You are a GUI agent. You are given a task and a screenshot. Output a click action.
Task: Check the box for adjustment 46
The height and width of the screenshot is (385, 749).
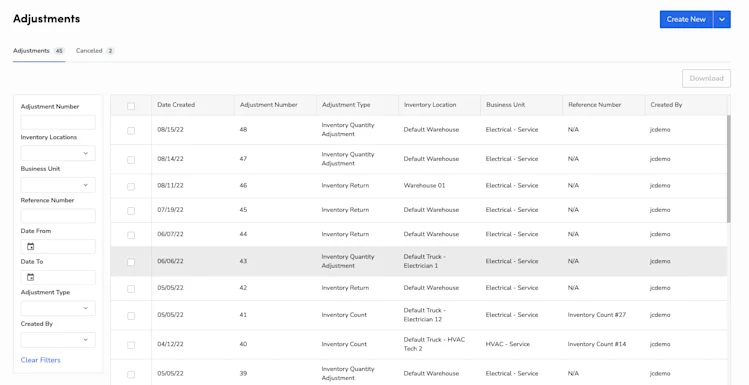tap(131, 186)
